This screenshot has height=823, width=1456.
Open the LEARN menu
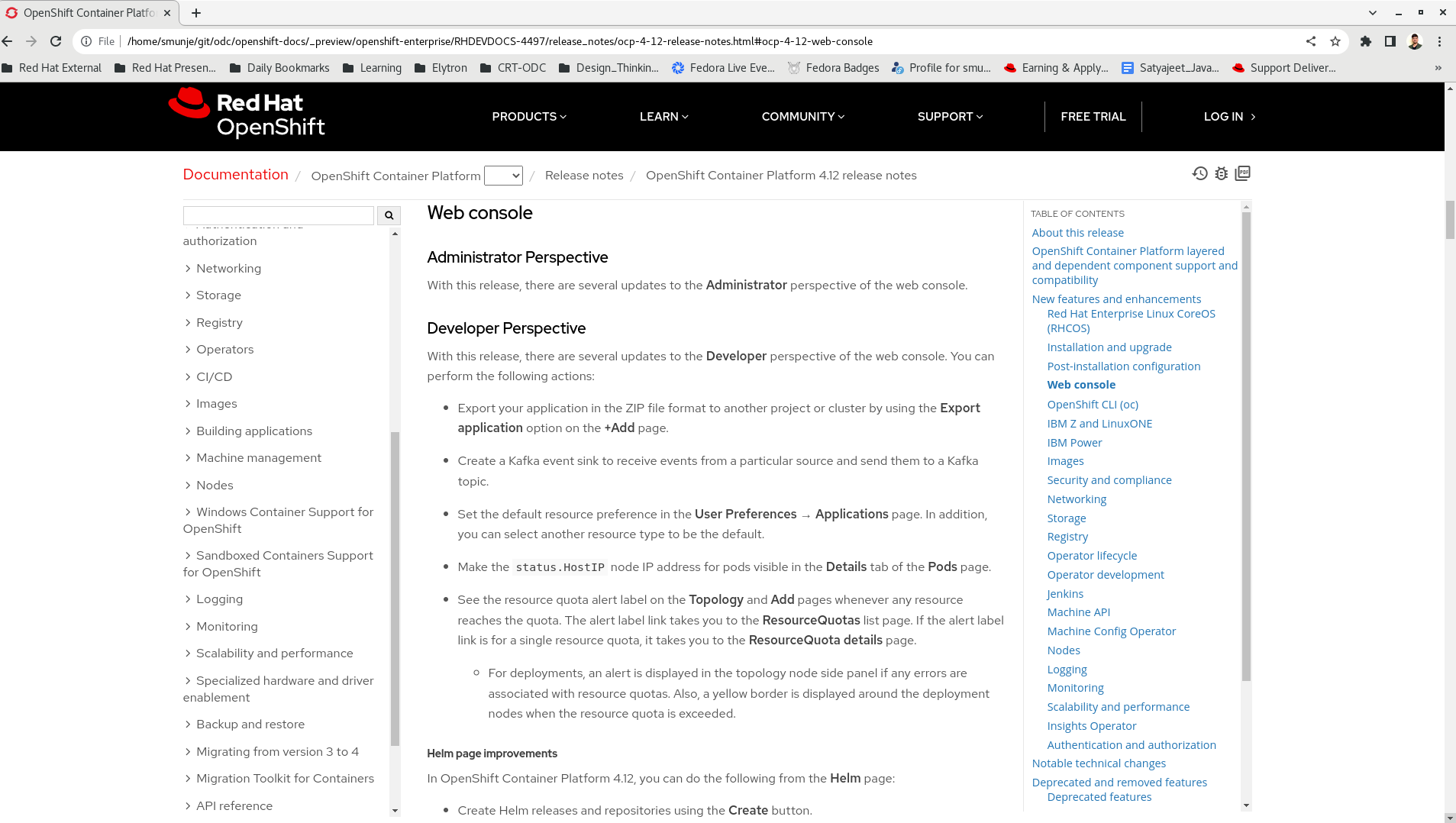point(663,117)
